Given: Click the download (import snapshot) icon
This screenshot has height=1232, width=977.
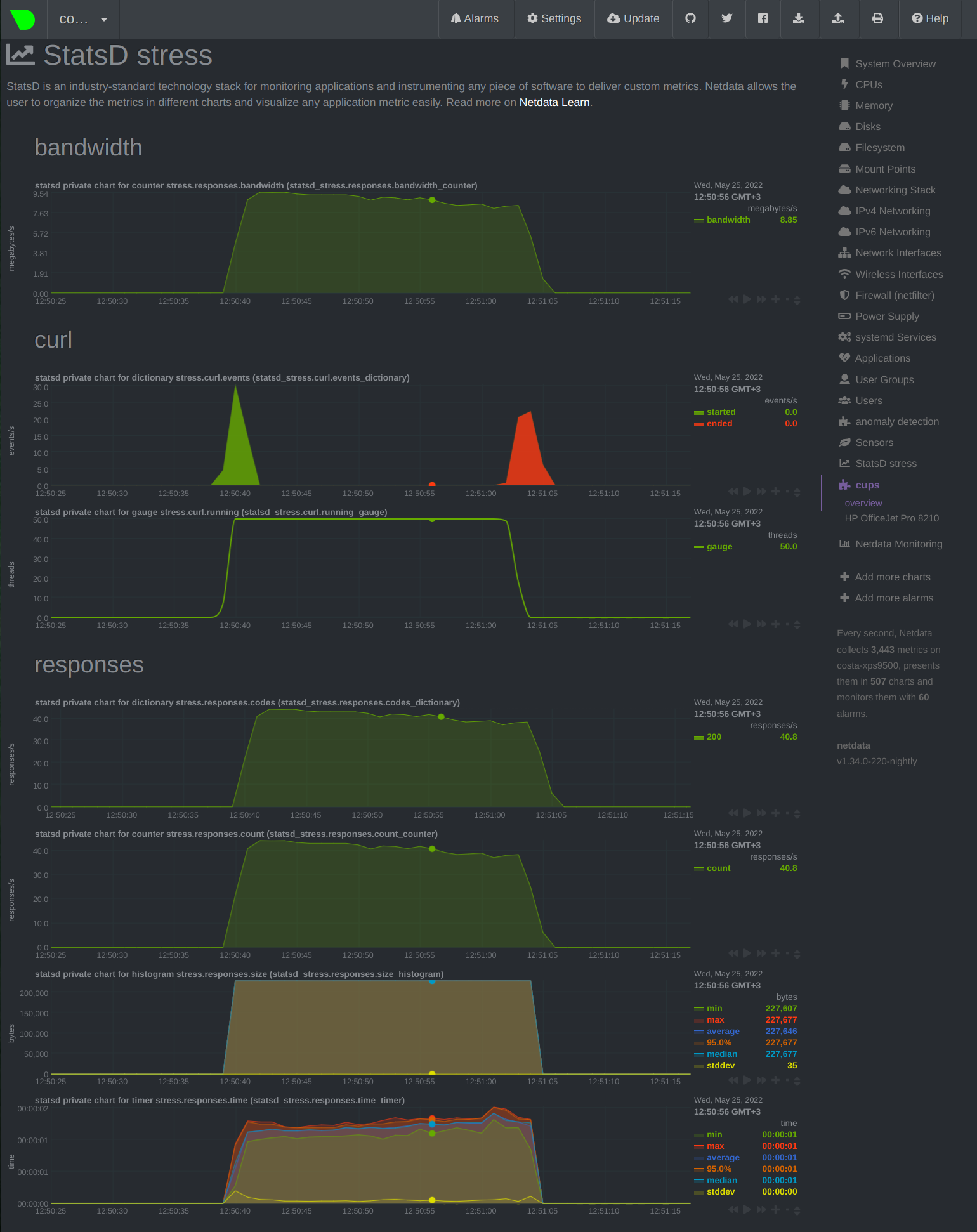Looking at the screenshot, I should [x=799, y=18].
